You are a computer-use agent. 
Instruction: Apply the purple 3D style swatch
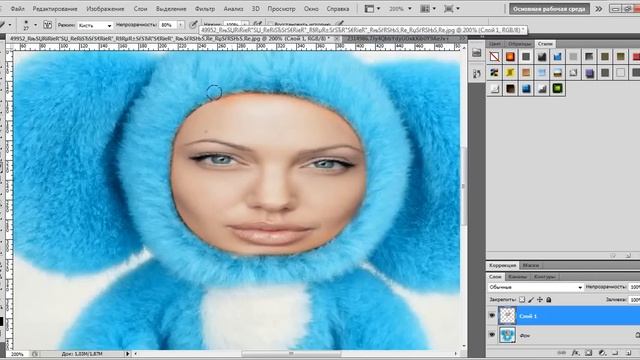(x=589, y=73)
